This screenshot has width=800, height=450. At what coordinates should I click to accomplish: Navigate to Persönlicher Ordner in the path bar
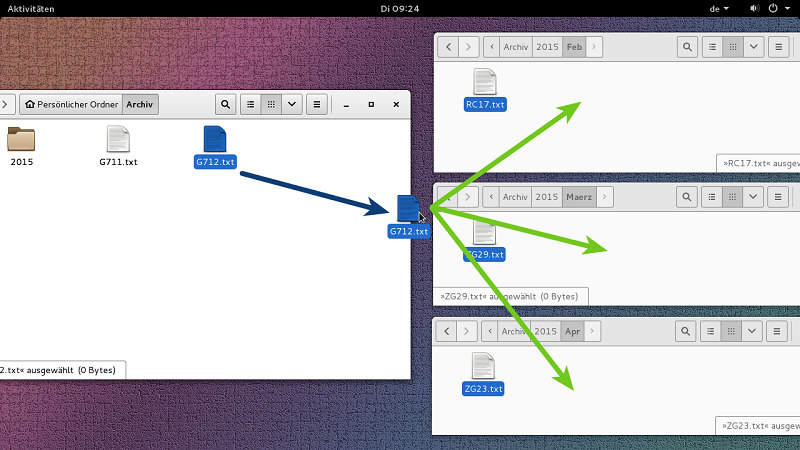click(x=71, y=104)
